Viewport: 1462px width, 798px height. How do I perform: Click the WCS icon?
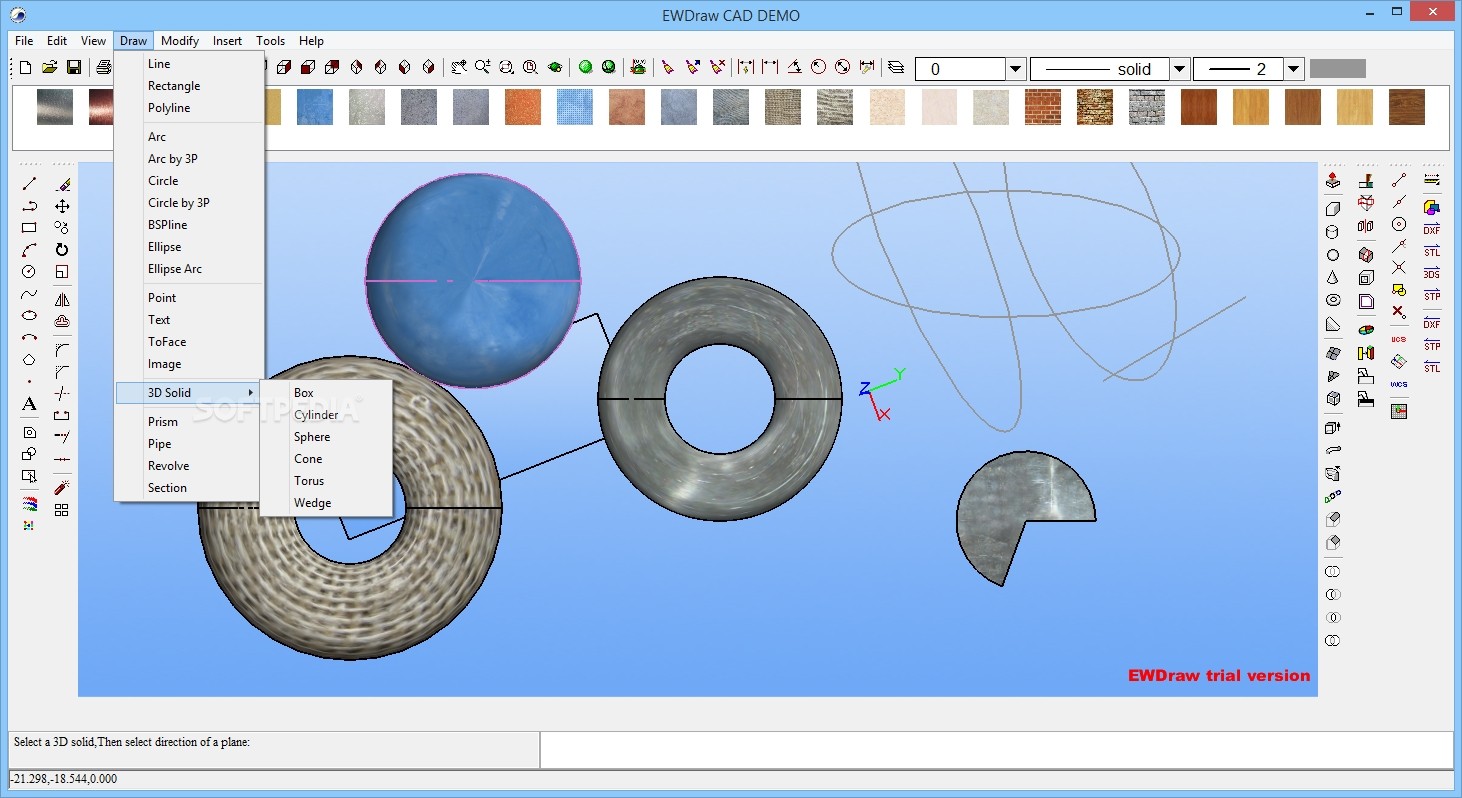(x=1399, y=384)
